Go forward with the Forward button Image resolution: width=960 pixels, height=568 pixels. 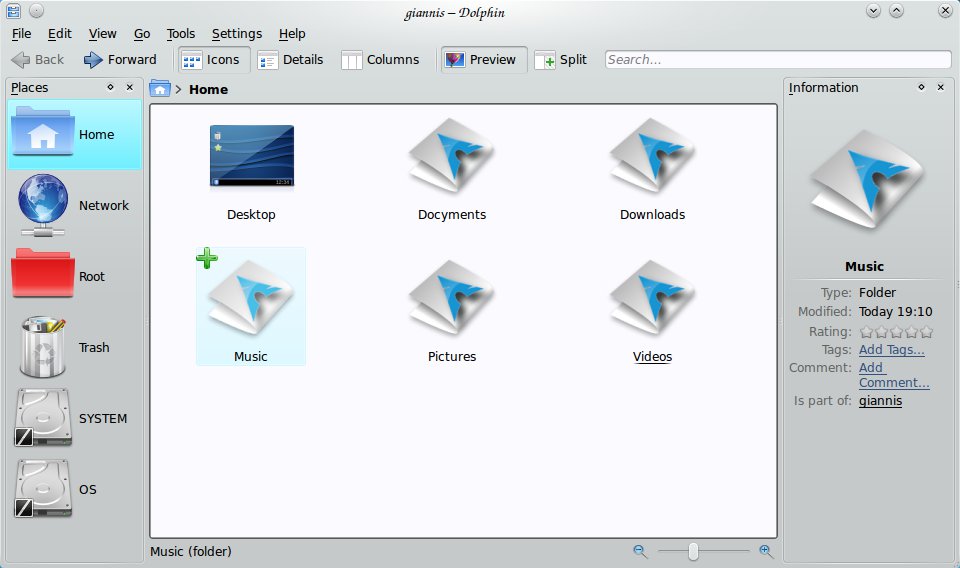click(120, 60)
